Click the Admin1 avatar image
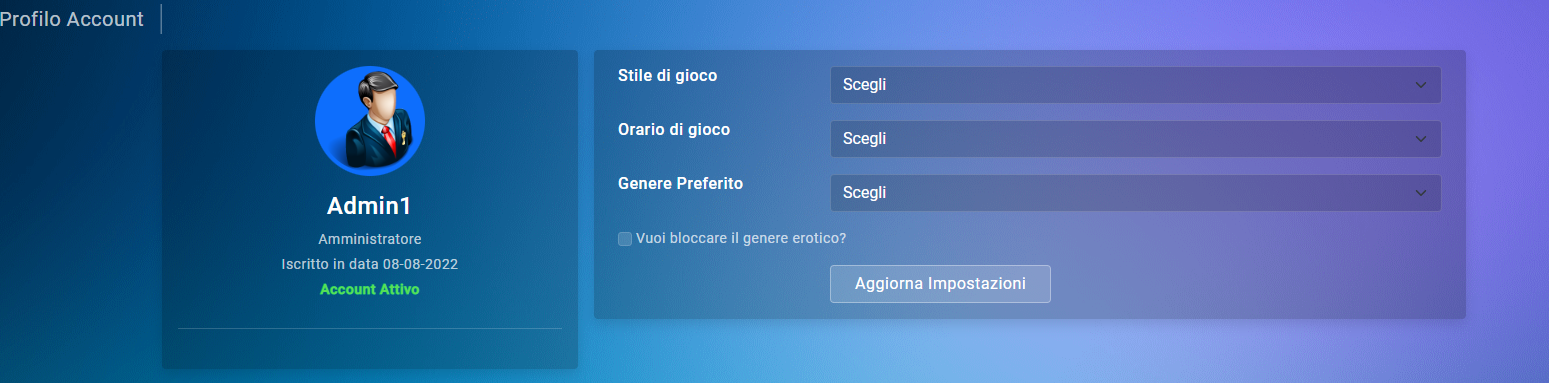 [x=370, y=121]
